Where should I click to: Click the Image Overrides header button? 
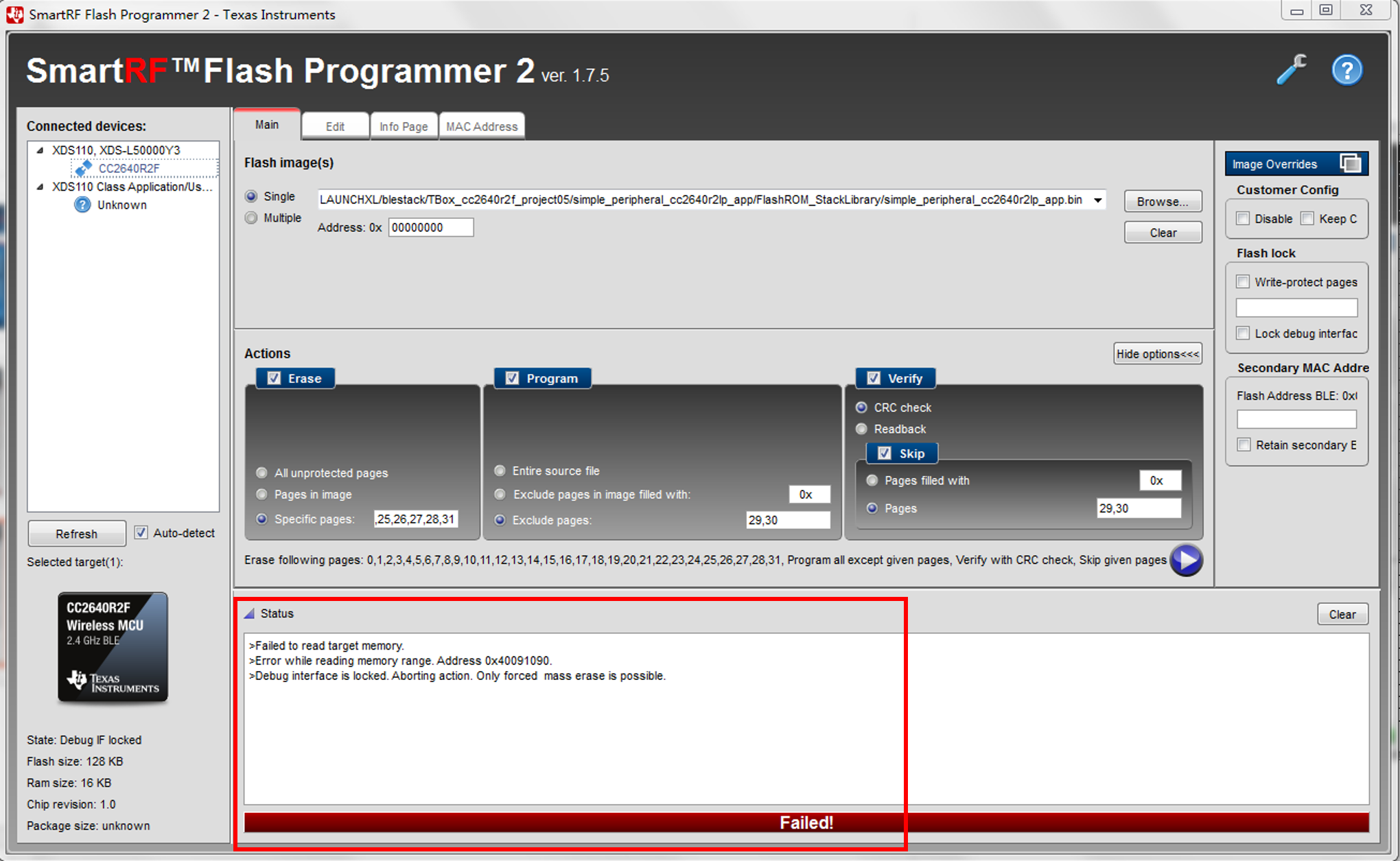click(x=1296, y=163)
